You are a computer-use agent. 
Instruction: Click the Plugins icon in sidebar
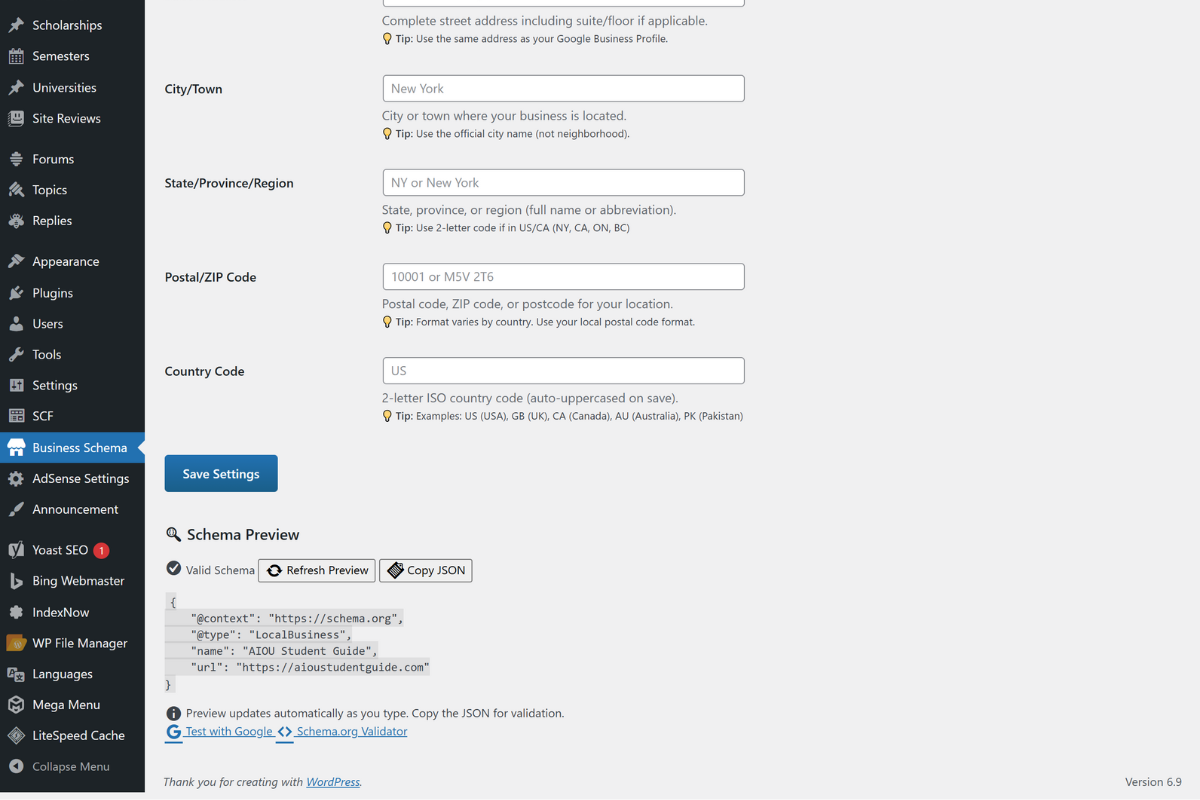click(x=16, y=293)
